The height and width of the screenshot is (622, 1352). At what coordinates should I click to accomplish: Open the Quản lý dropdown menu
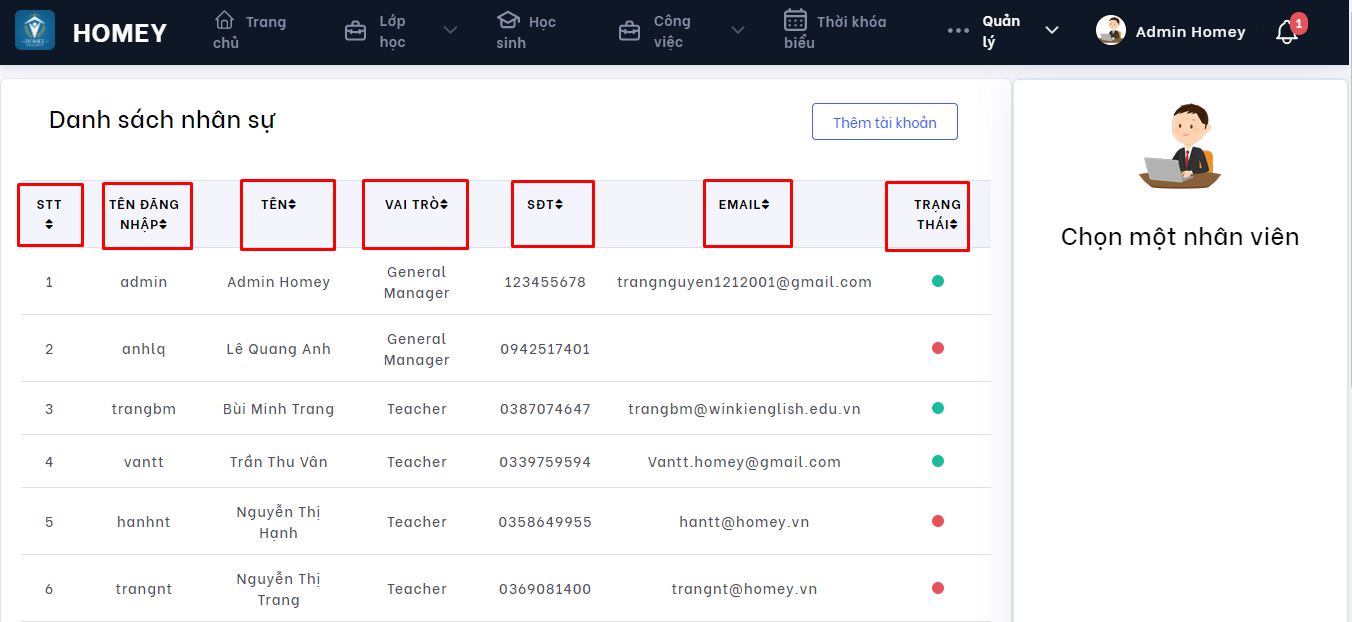[x=1051, y=31]
